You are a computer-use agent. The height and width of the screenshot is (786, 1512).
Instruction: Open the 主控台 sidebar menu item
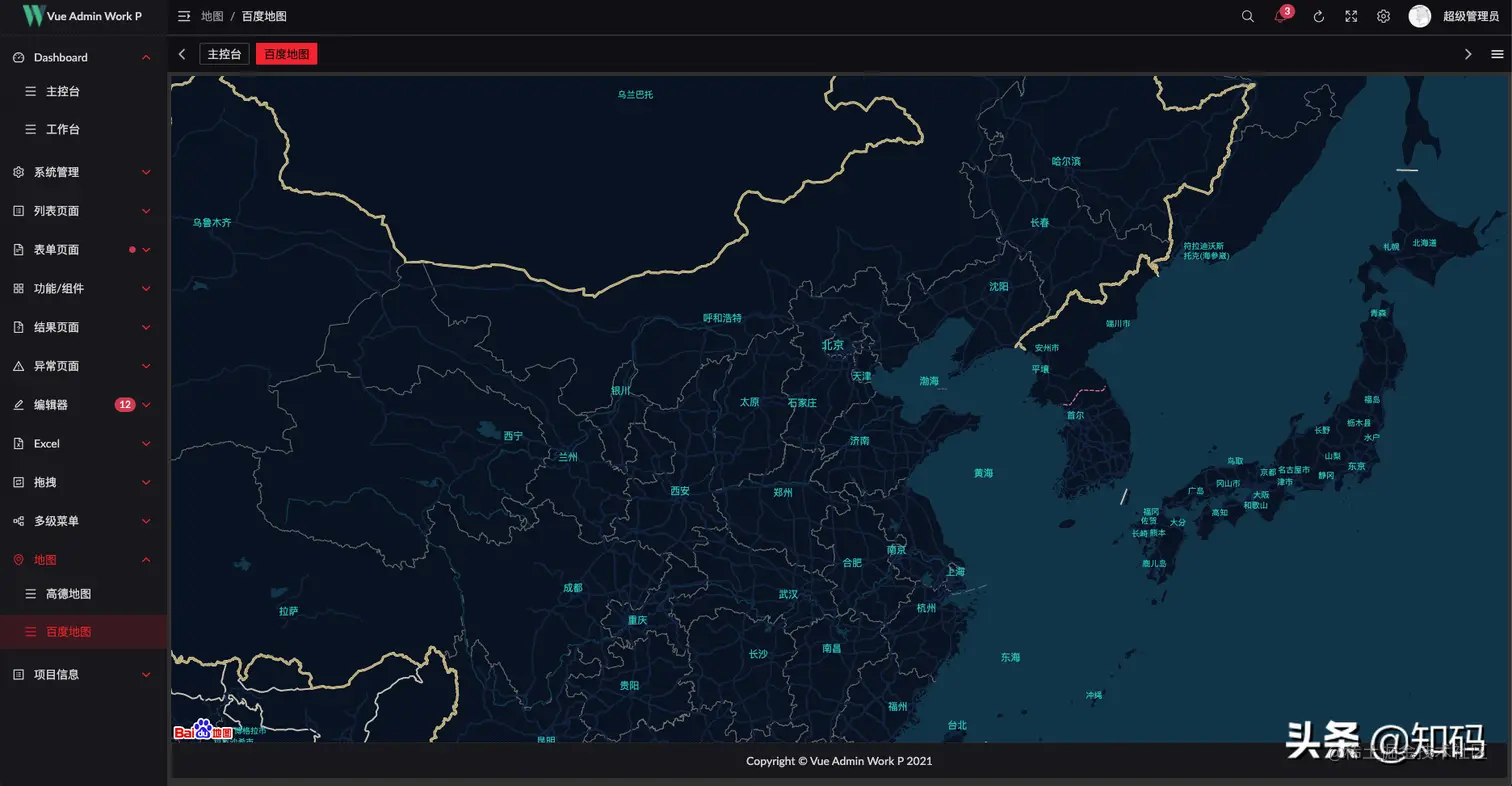[x=83, y=92]
